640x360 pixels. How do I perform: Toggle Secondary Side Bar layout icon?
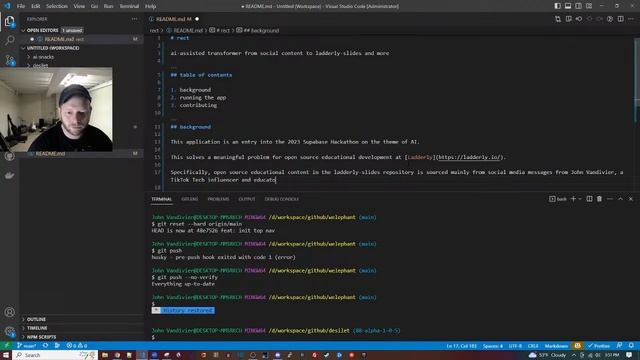click(578, 6)
